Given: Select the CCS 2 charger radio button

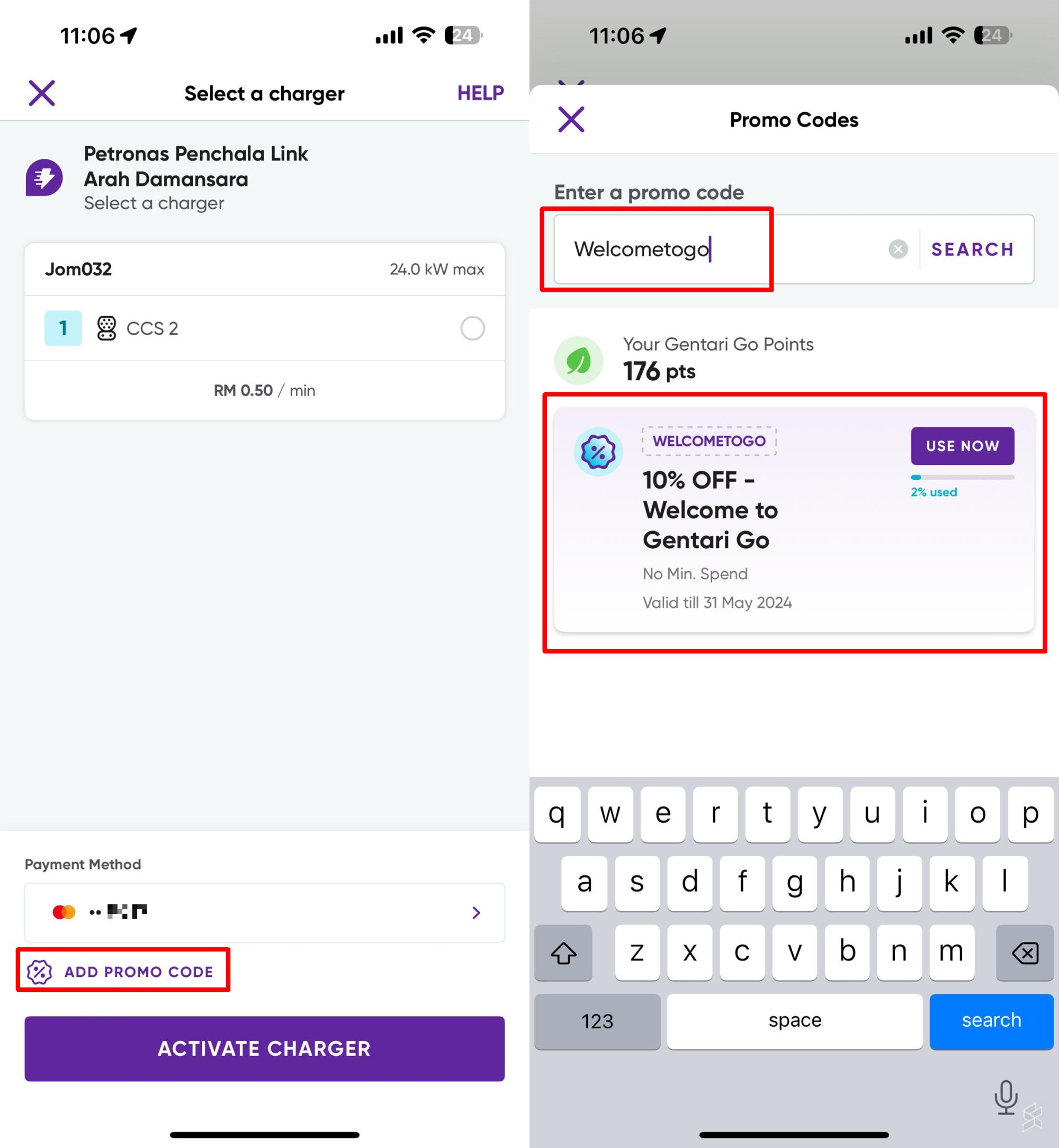Looking at the screenshot, I should point(472,328).
